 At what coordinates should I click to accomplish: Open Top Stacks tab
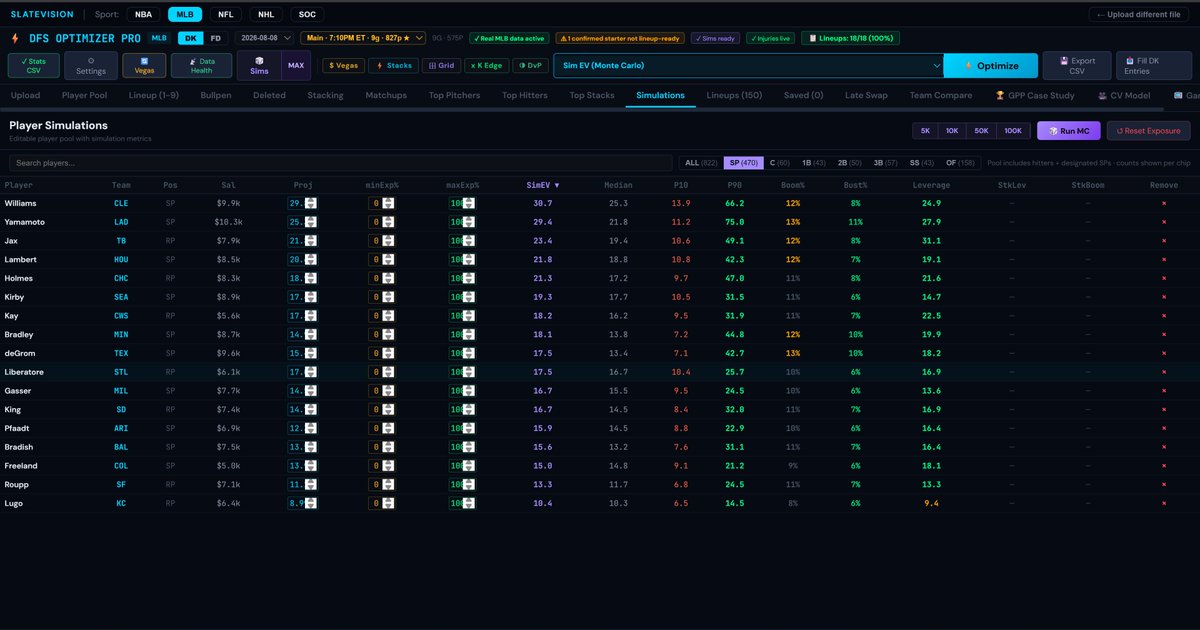click(592, 95)
